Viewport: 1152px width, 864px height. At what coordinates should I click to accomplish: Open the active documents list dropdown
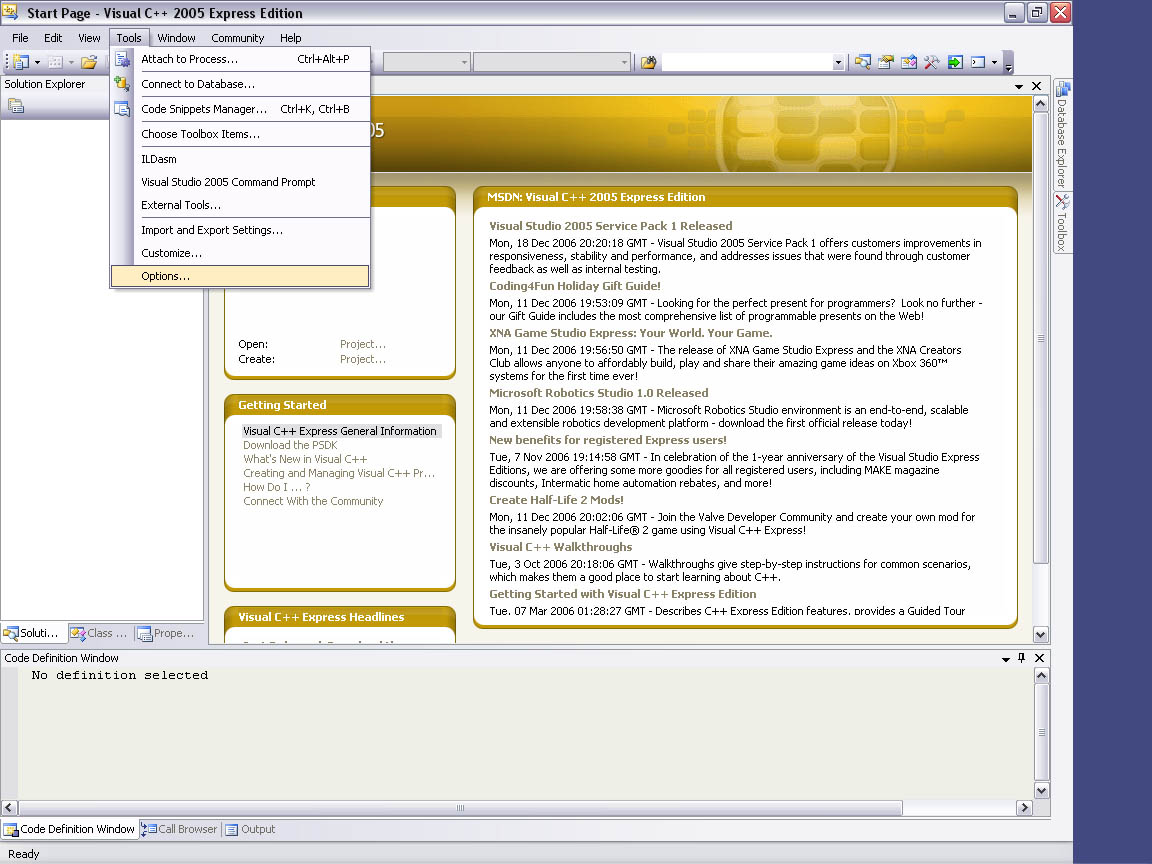click(1019, 87)
